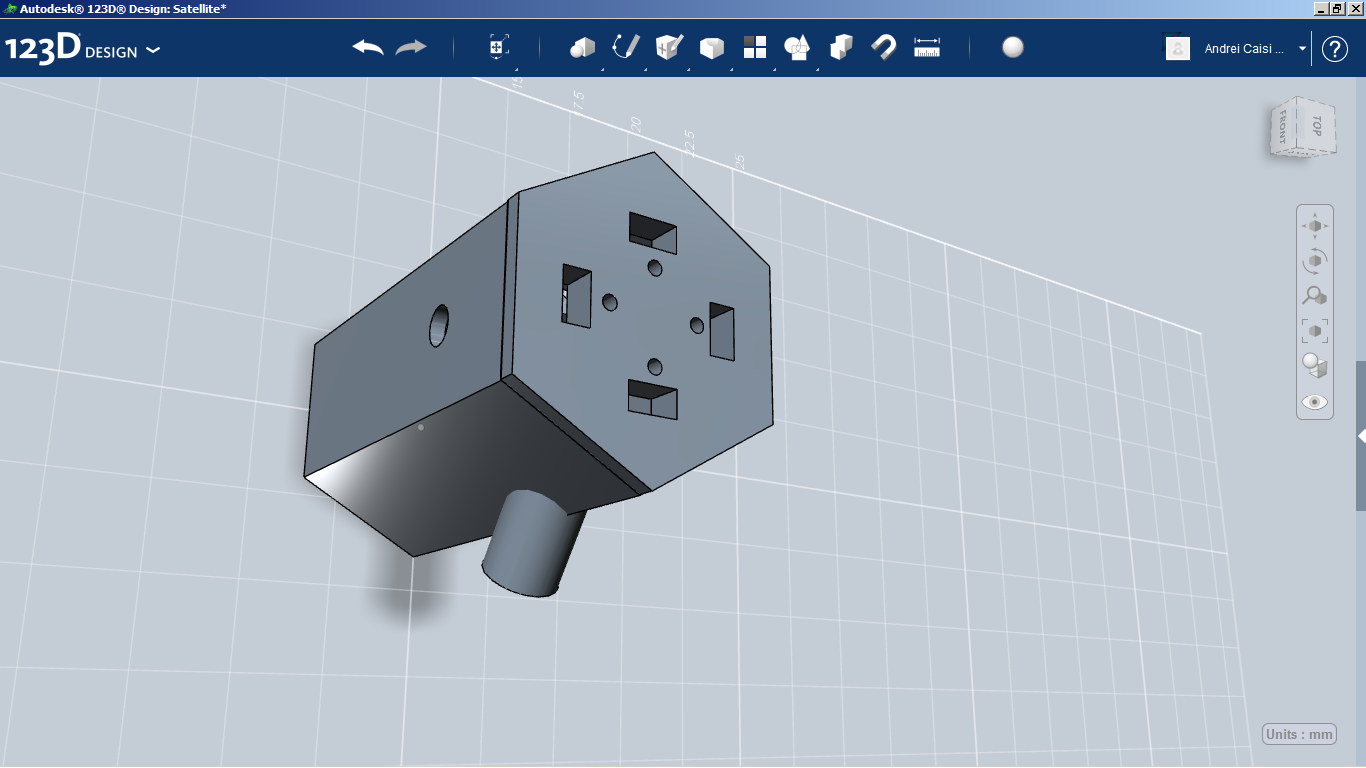The height and width of the screenshot is (768, 1366).
Task: Open the Sketch tool
Action: click(x=626, y=47)
